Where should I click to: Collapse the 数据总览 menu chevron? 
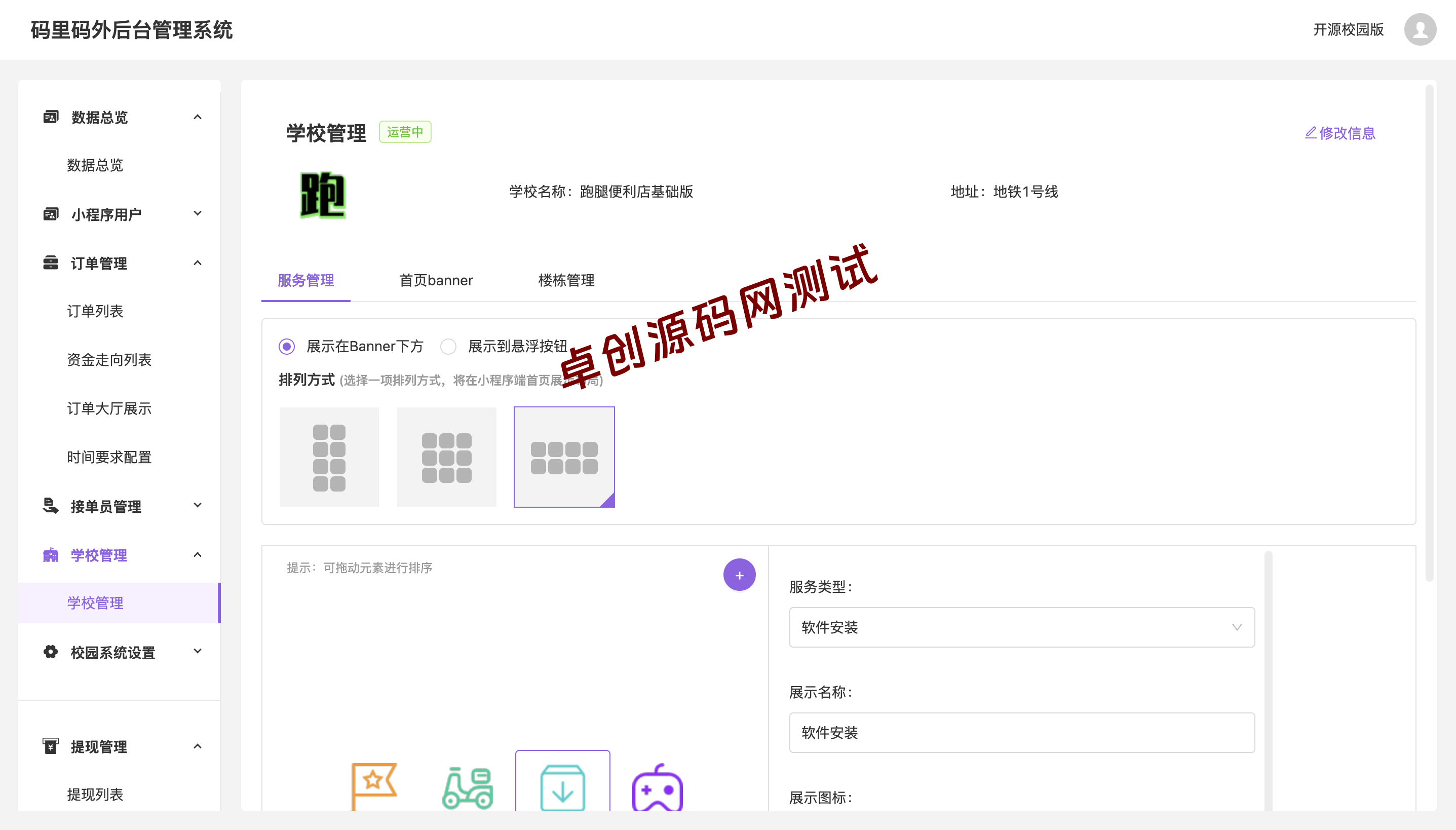tap(198, 117)
